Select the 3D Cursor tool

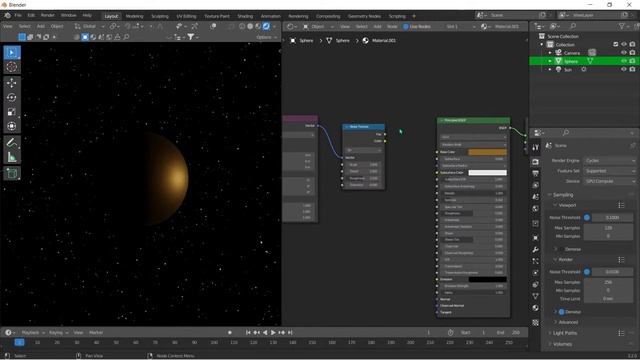click(12, 67)
